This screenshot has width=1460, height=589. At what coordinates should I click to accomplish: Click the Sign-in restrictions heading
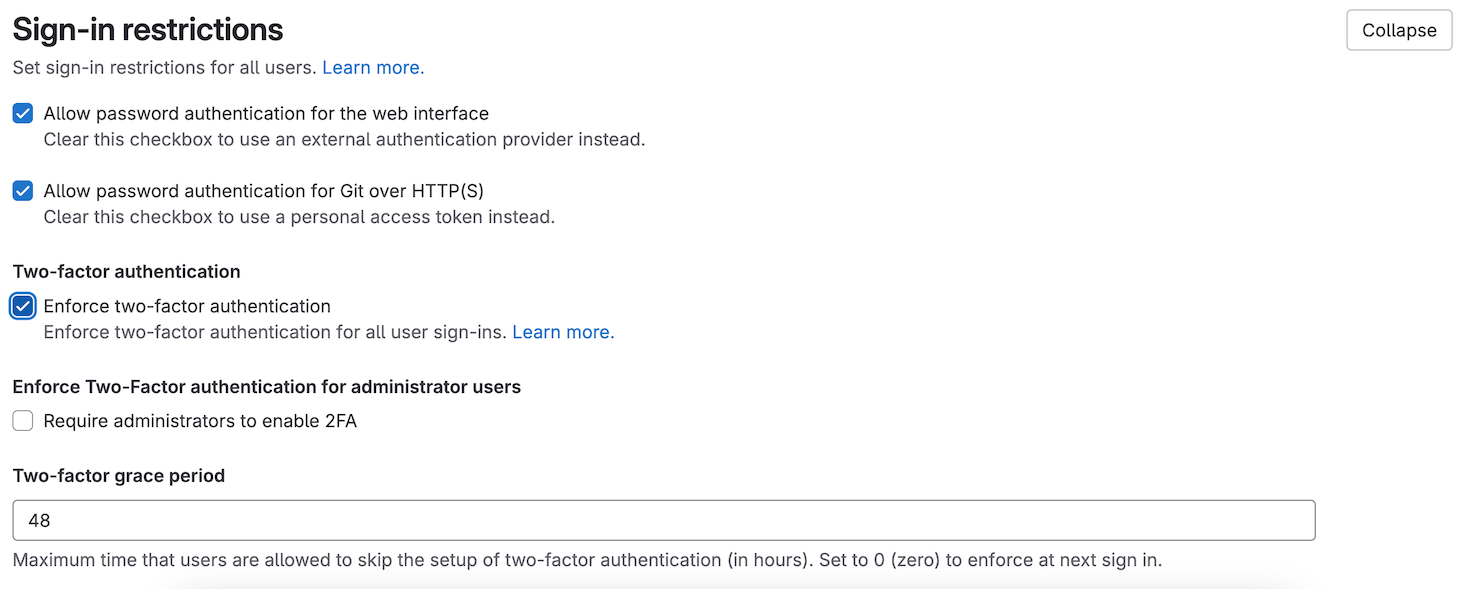click(x=147, y=29)
